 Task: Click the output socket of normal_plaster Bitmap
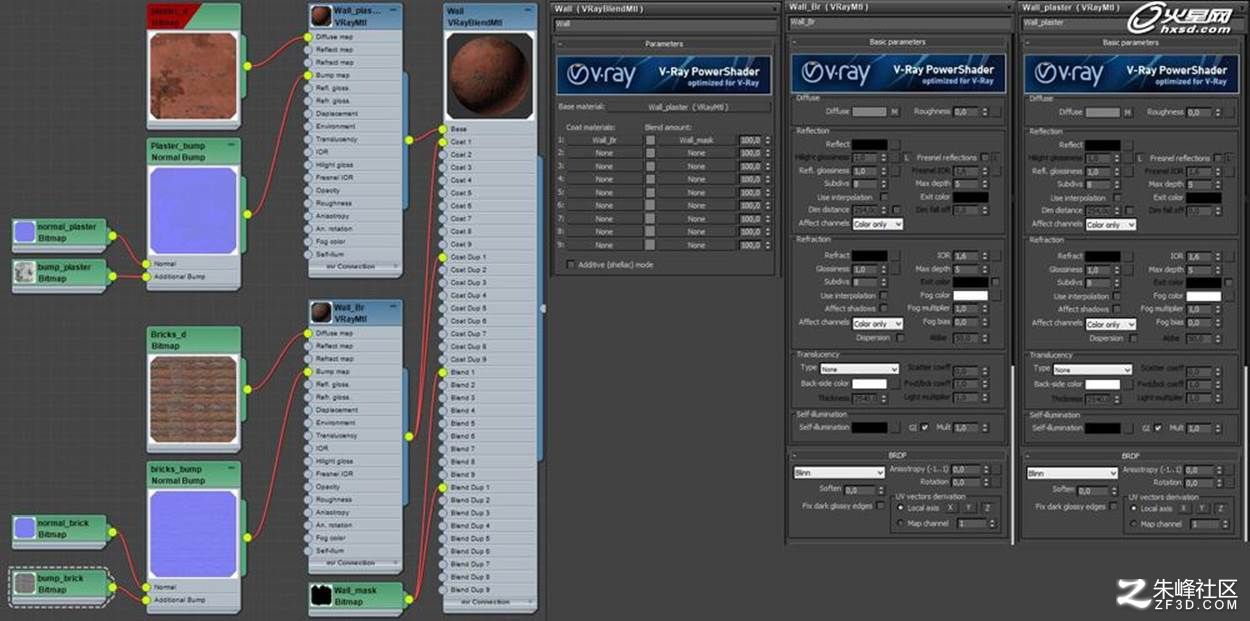pyautogui.click(x=112, y=236)
